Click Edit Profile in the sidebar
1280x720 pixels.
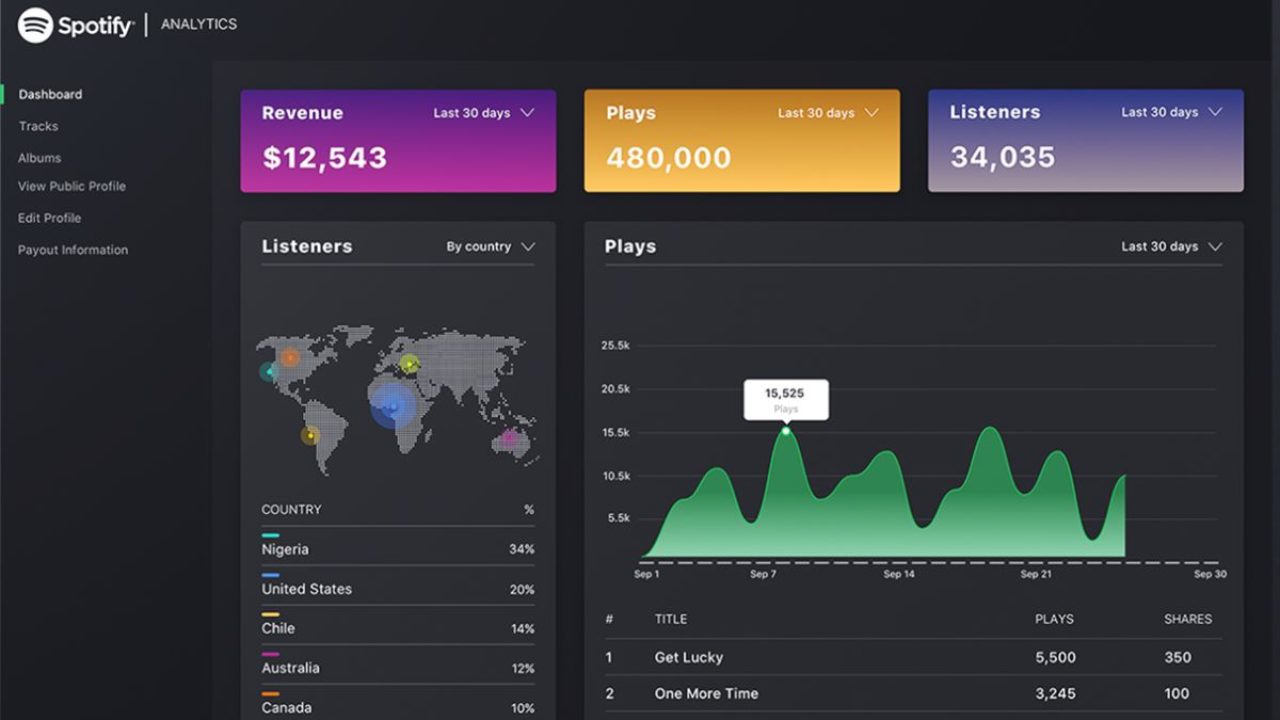48,217
